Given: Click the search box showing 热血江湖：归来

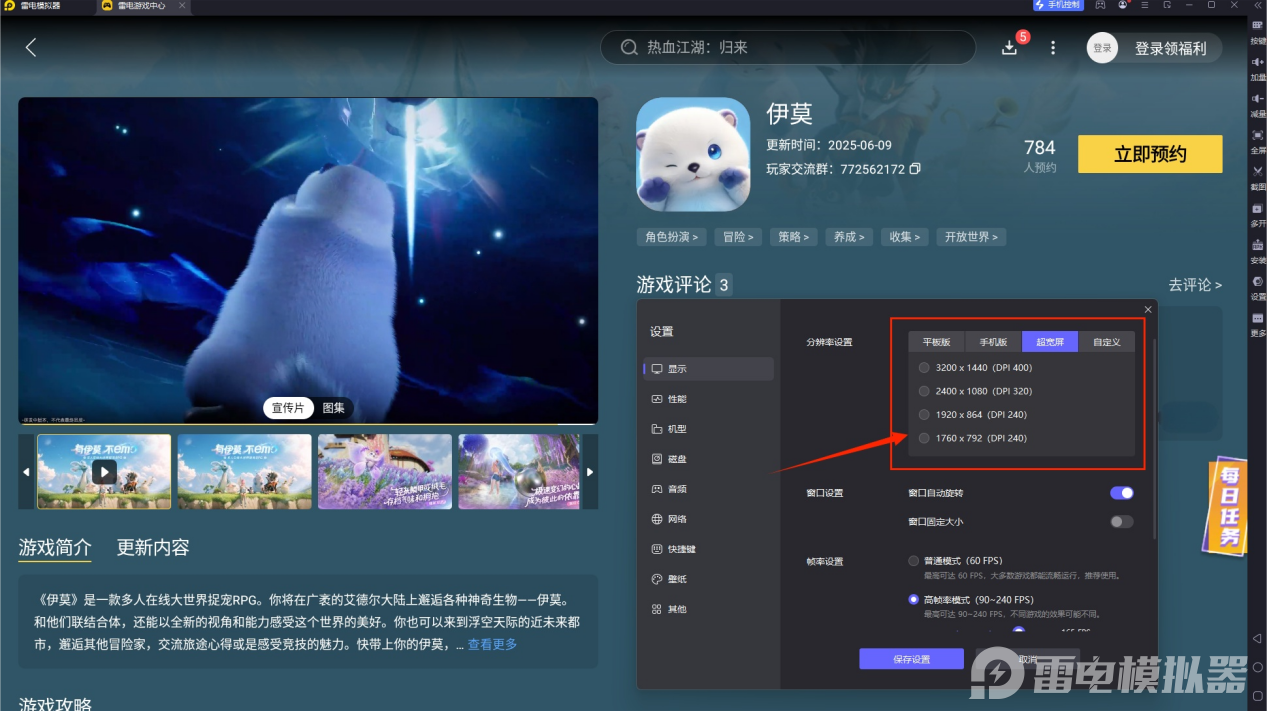Looking at the screenshot, I should coord(787,47).
